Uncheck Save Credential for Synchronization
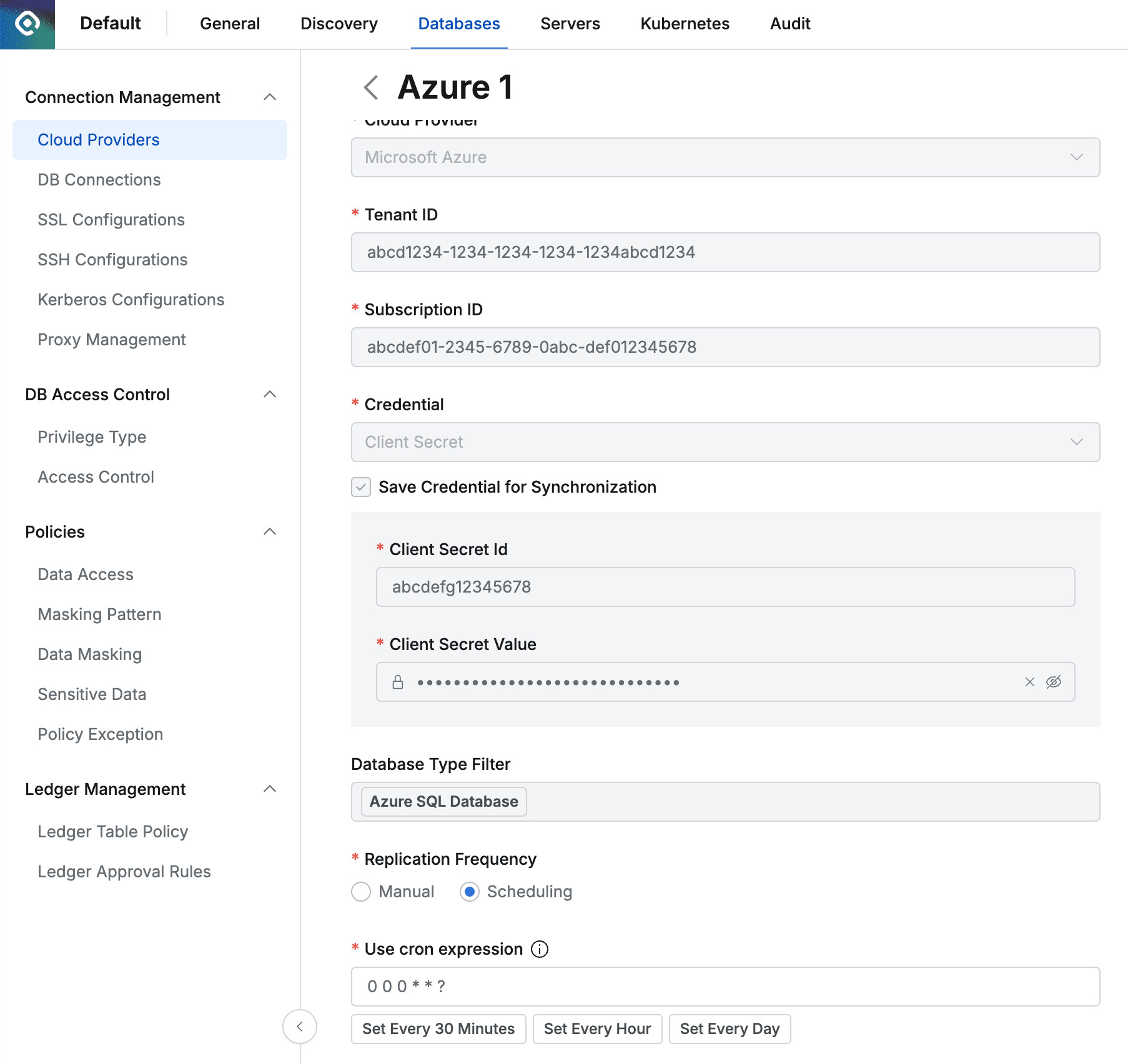 pyautogui.click(x=360, y=487)
